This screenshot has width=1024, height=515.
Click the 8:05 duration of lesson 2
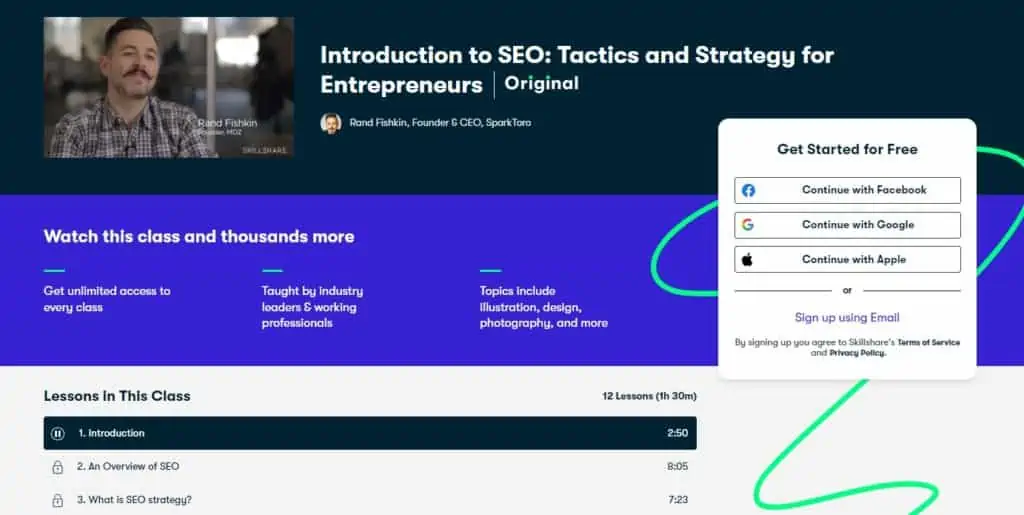(677, 467)
